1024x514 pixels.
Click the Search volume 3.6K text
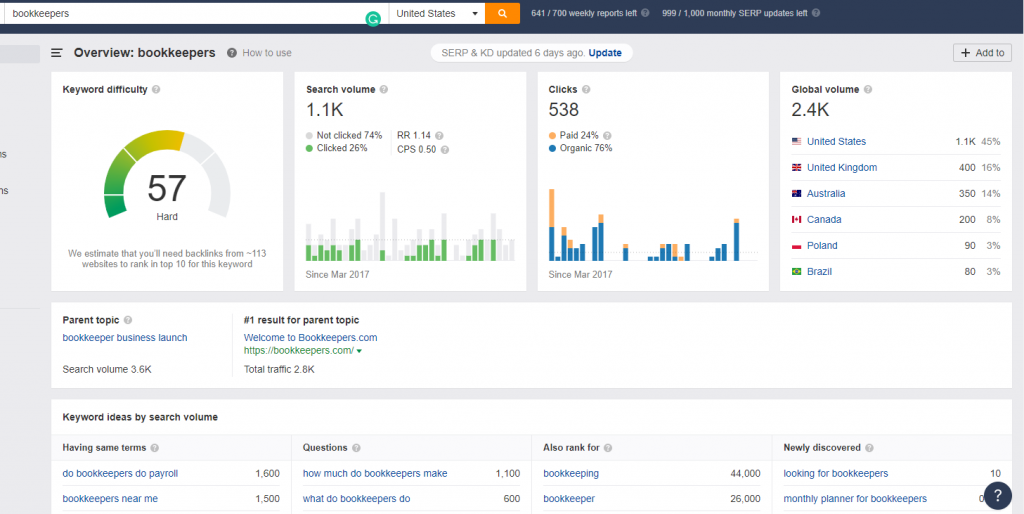(107, 369)
